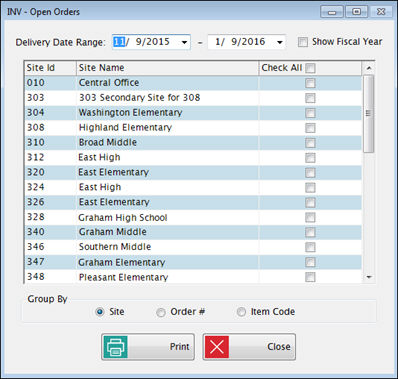Viewport: 398px width, 379px height.
Task: Check the site 312 East High checkbox
Action: coord(310,158)
